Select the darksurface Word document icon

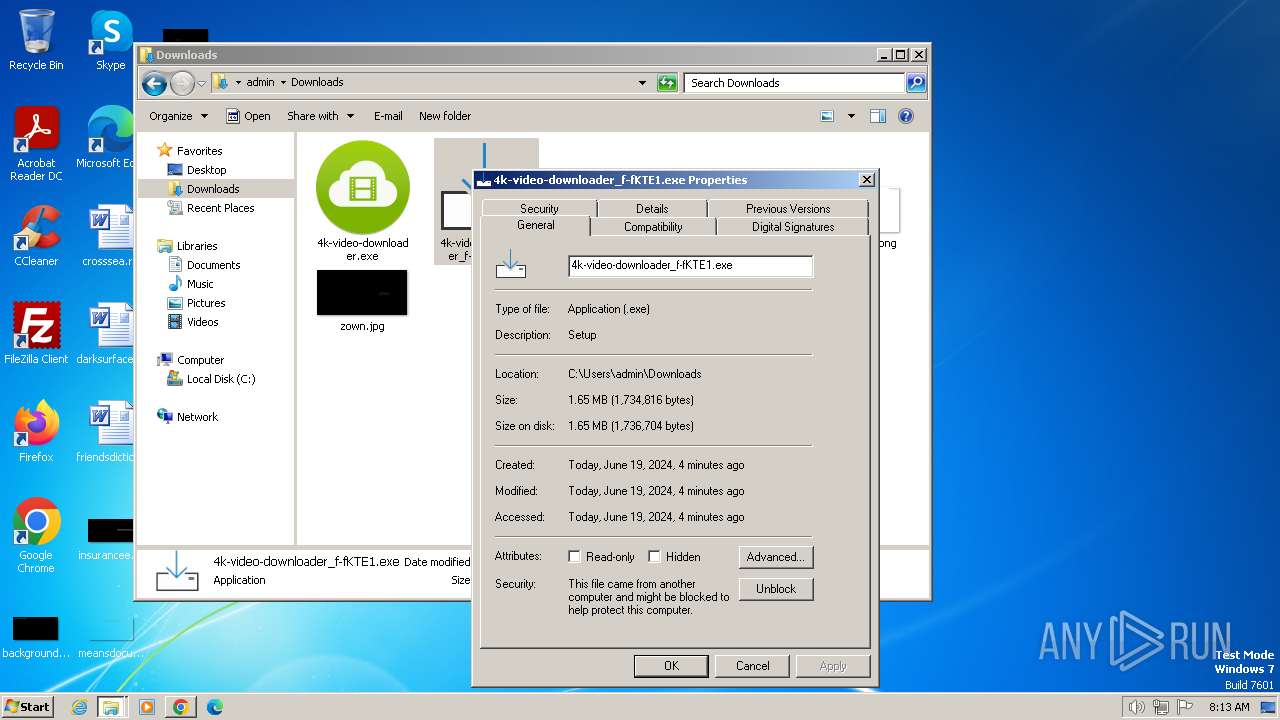pos(105,334)
